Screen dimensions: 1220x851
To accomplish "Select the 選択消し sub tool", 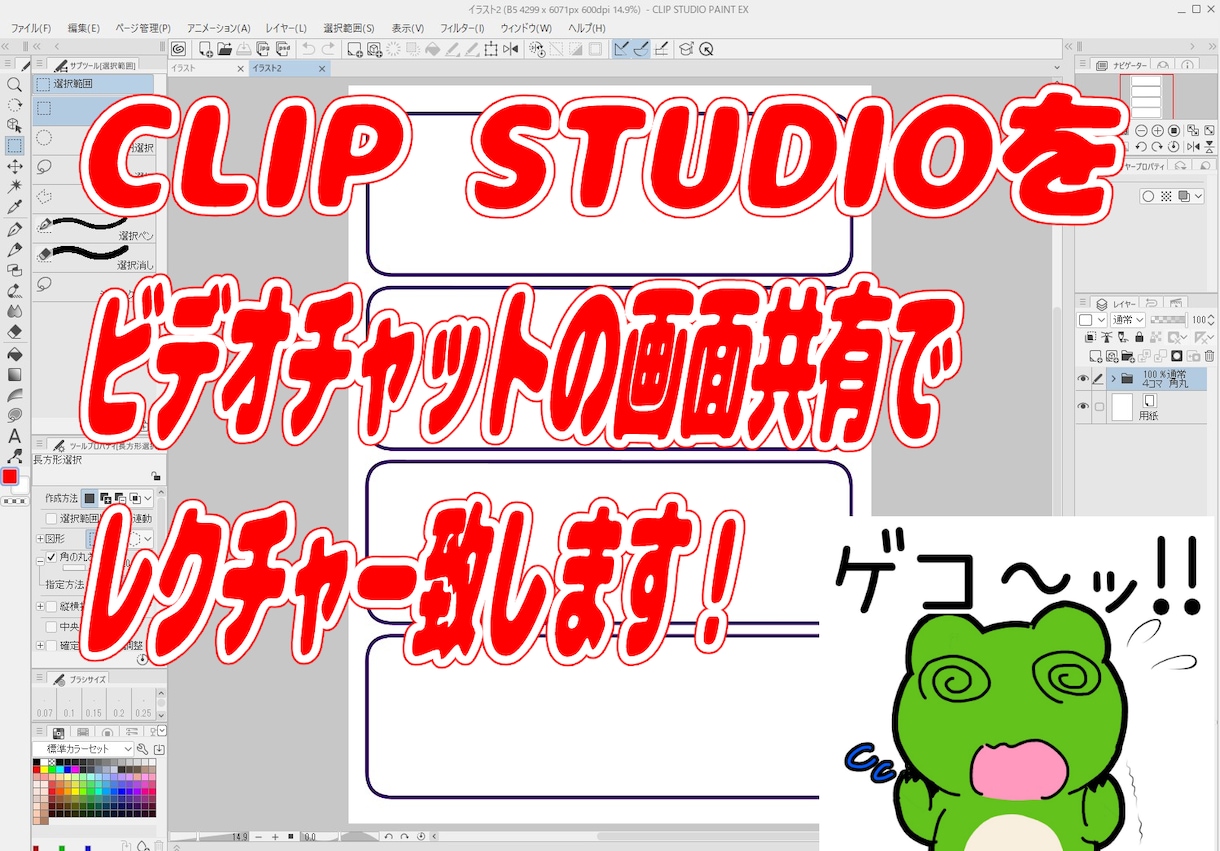I will point(94,256).
